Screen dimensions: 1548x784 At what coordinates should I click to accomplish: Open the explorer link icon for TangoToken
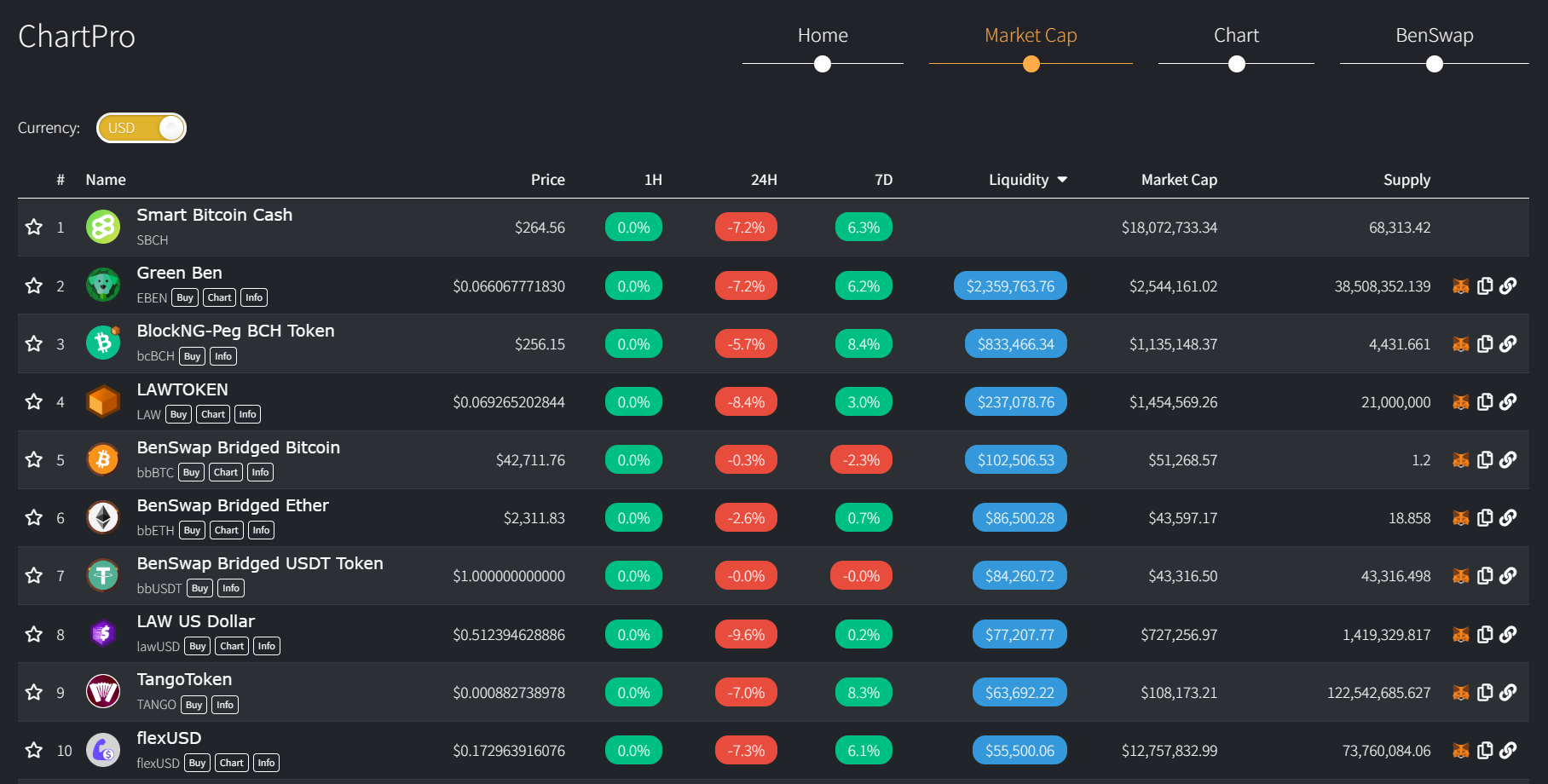pyautogui.click(x=1508, y=693)
